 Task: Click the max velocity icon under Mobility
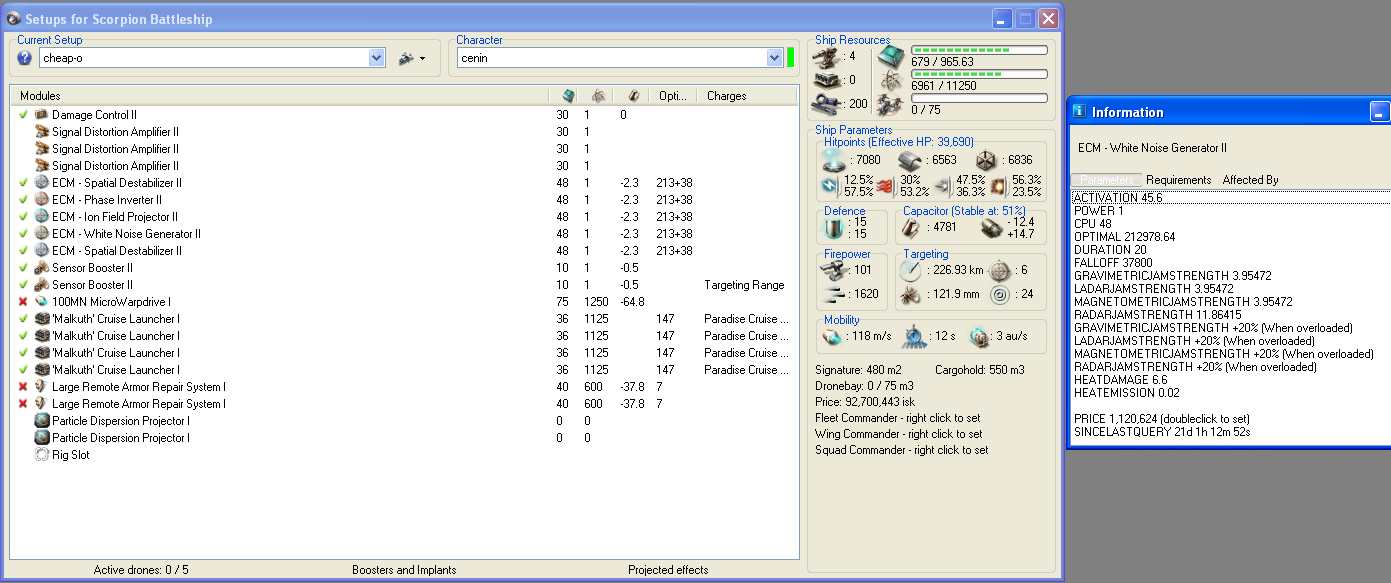click(x=832, y=337)
